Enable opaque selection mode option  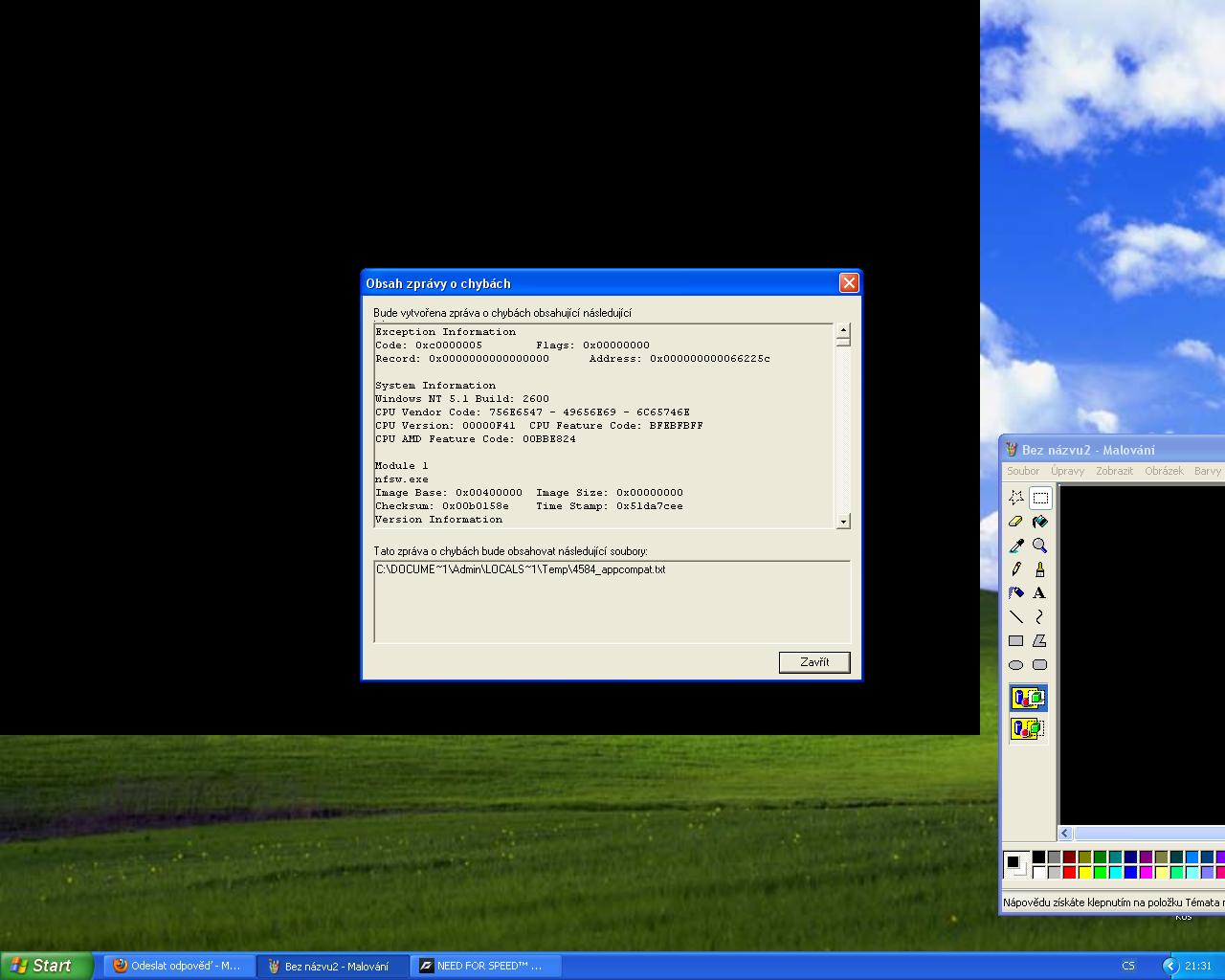click(1029, 698)
